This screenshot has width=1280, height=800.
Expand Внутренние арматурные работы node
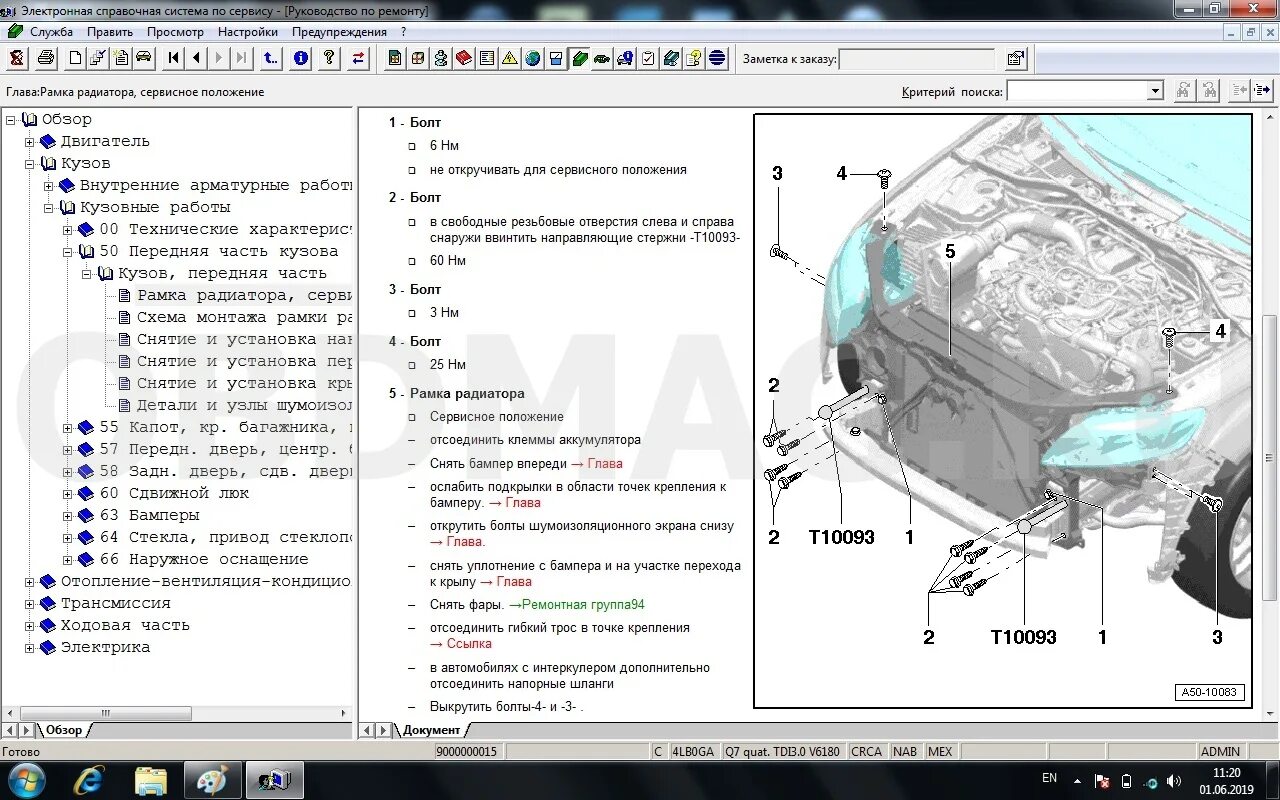click(49, 186)
